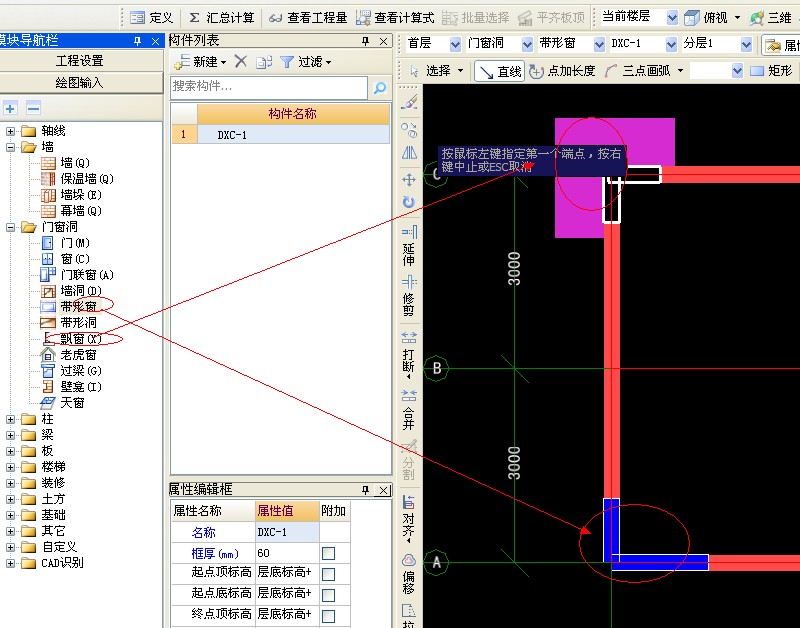Image resolution: width=800 pixels, height=628 pixels.
Task: Click the 偏移 offset tool
Action: [409, 574]
